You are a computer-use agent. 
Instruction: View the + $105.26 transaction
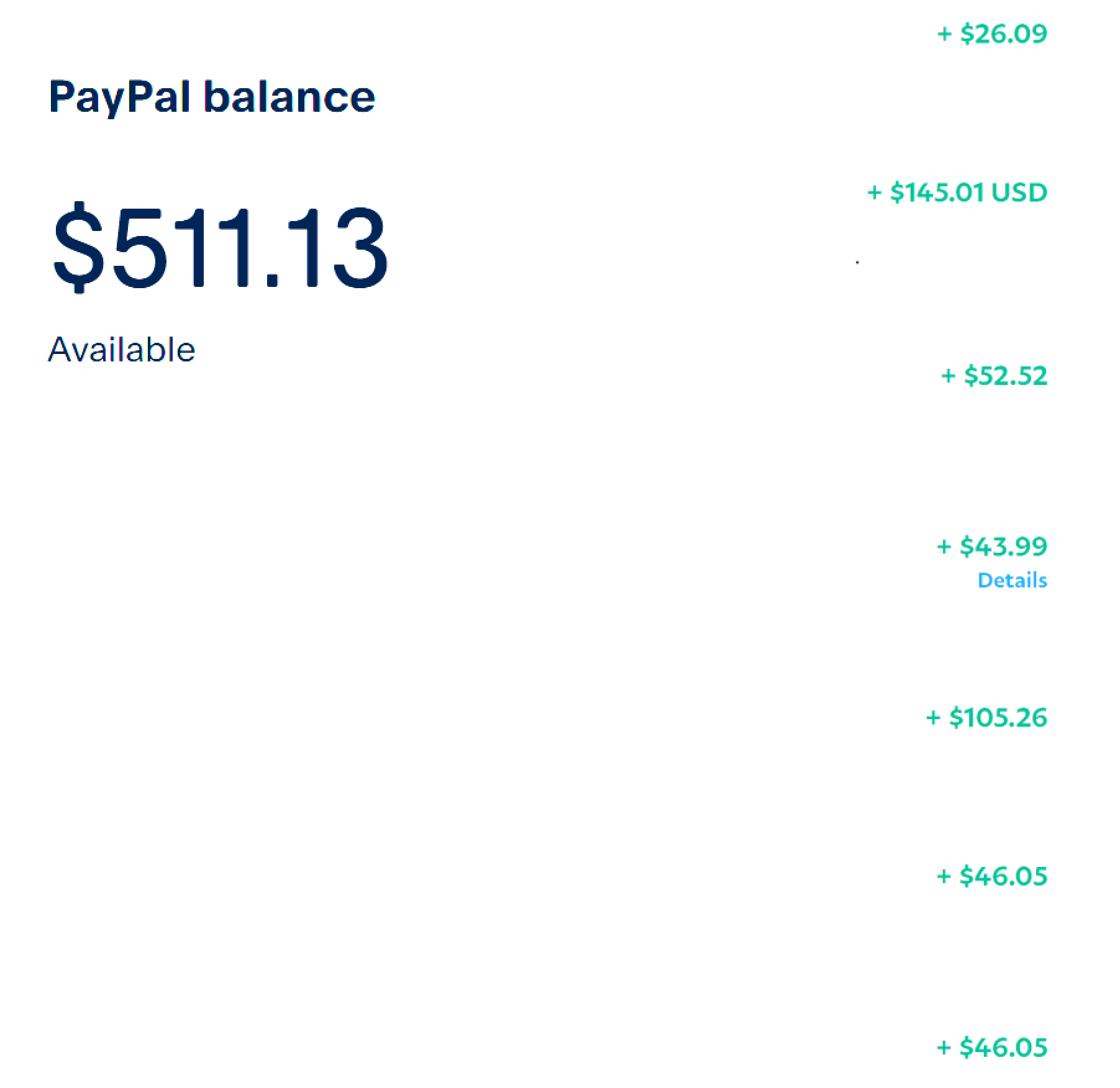tap(986, 717)
